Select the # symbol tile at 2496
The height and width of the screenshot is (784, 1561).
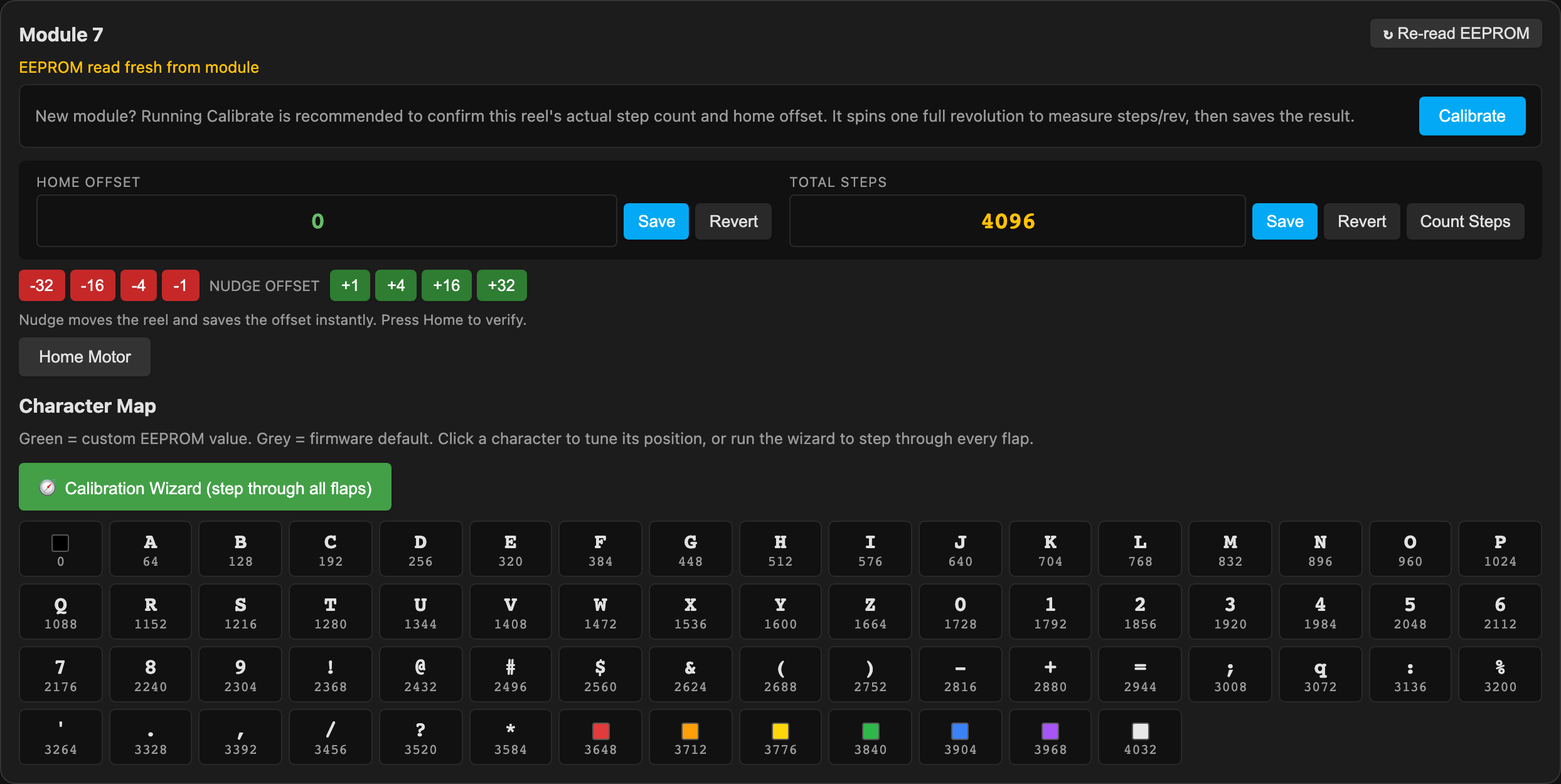pos(510,674)
